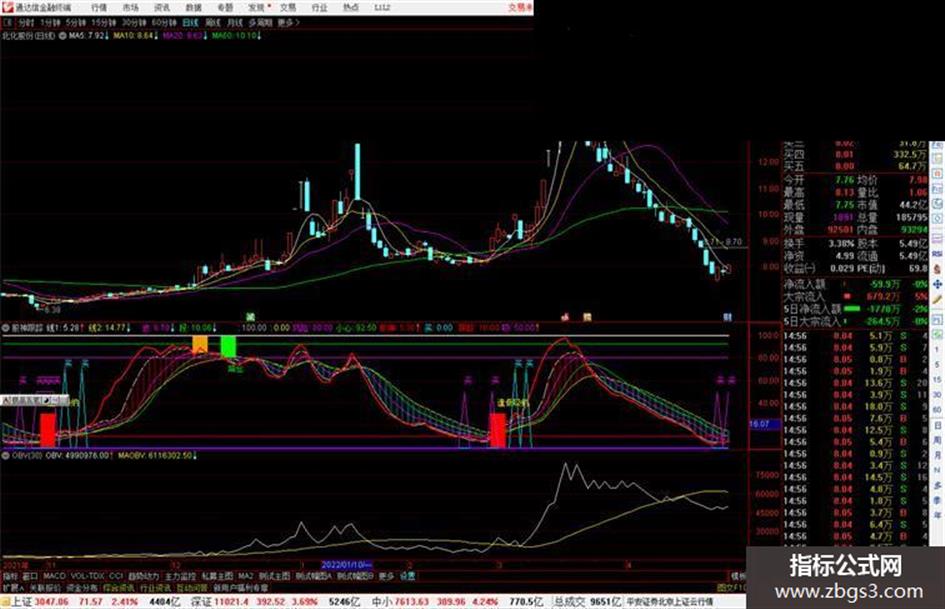This screenshot has height=609, width=945.
Task: Select the 指标 tab at the bottom
Action: point(10,576)
